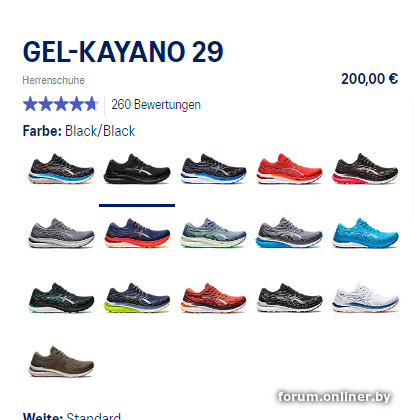The height and width of the screenshot is (420, 414).
Task: Choose the solid red shoe variant
Action: coord(289,169)
